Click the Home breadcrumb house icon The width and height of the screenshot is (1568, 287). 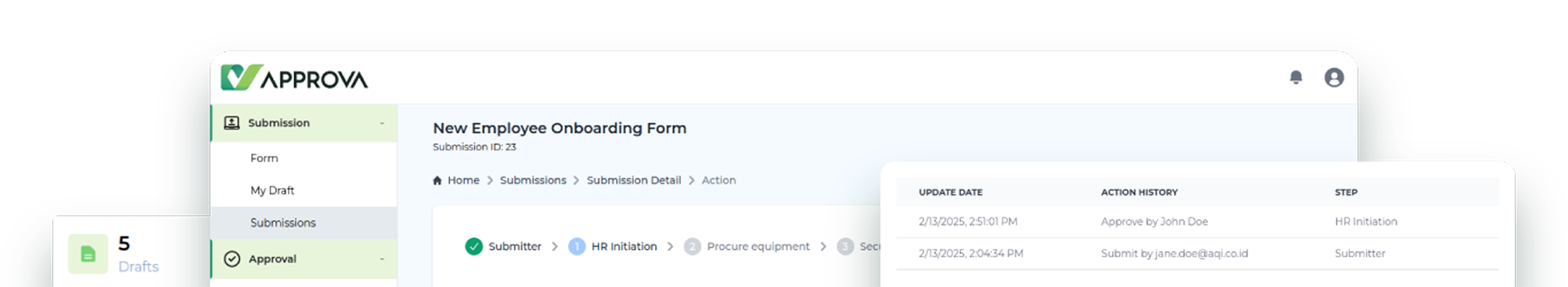point(437,180)
